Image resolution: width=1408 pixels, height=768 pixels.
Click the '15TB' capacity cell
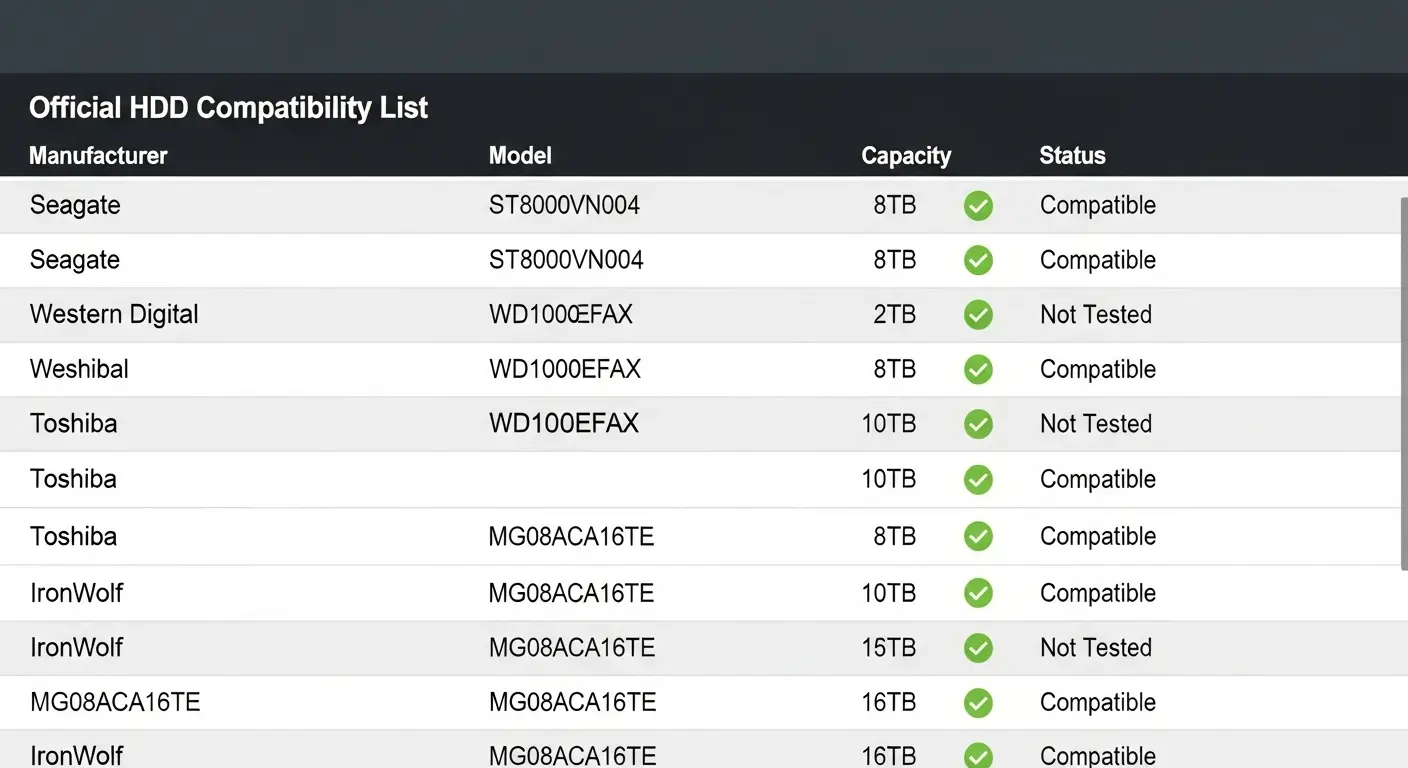(x=889, y=648)
